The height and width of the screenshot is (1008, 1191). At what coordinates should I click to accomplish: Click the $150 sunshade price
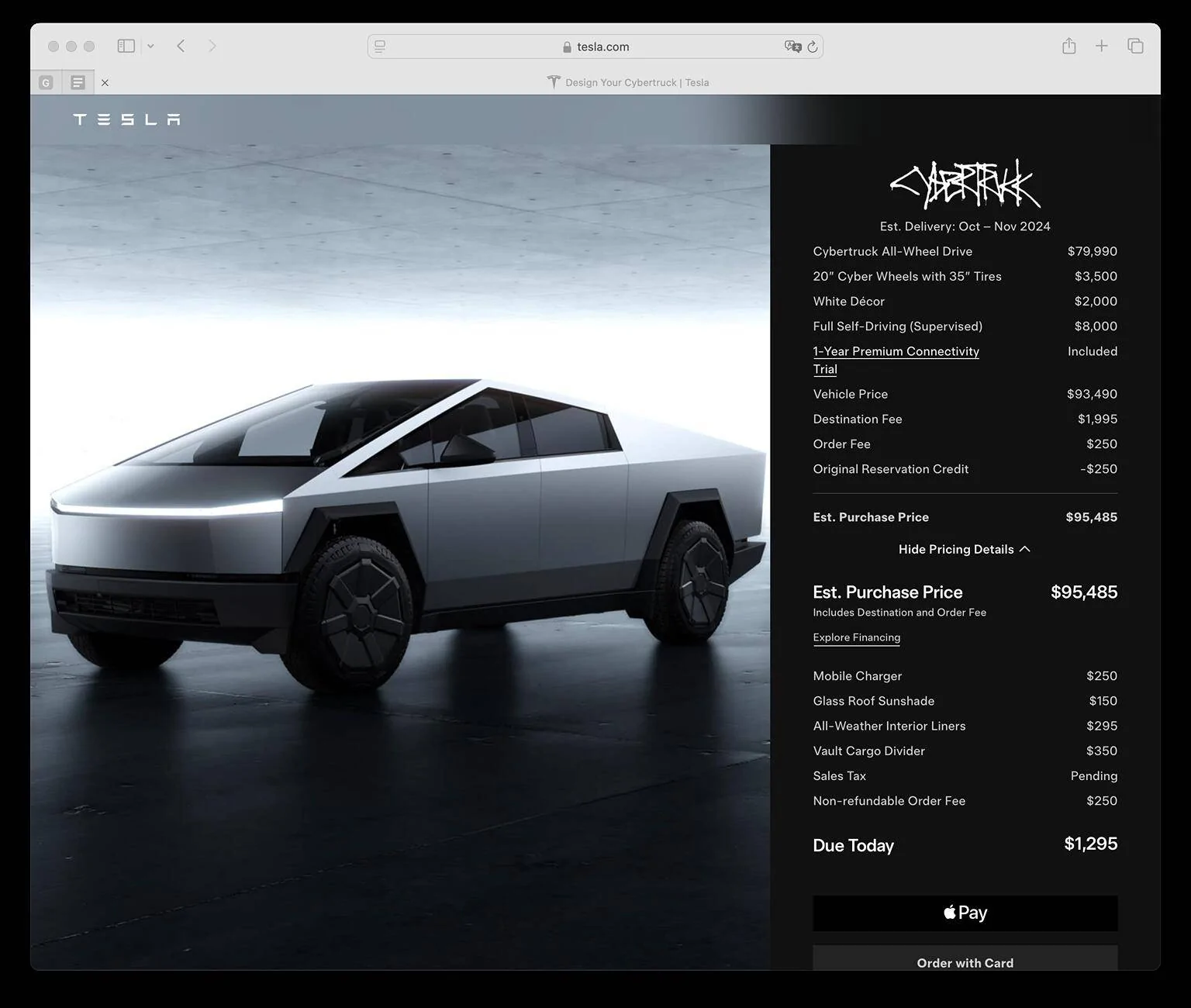1103,701
